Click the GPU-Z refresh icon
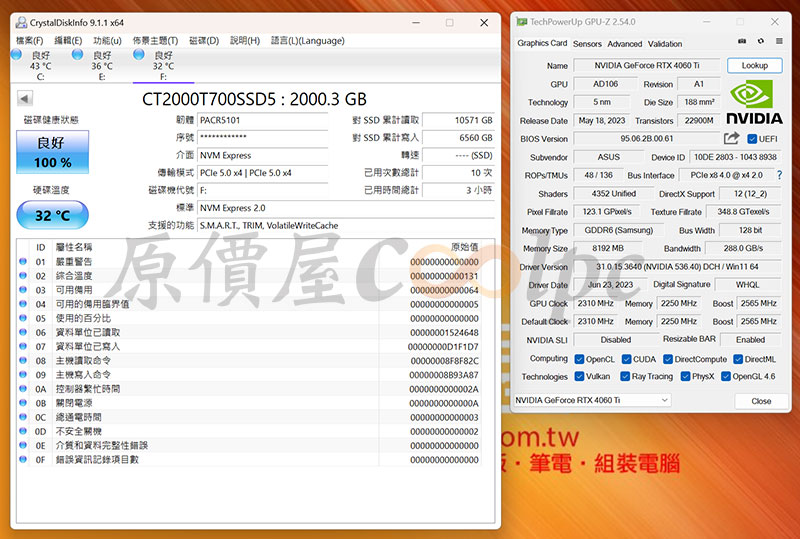Image resolution: width=800 pixels, height=539 pixels. 760,42
